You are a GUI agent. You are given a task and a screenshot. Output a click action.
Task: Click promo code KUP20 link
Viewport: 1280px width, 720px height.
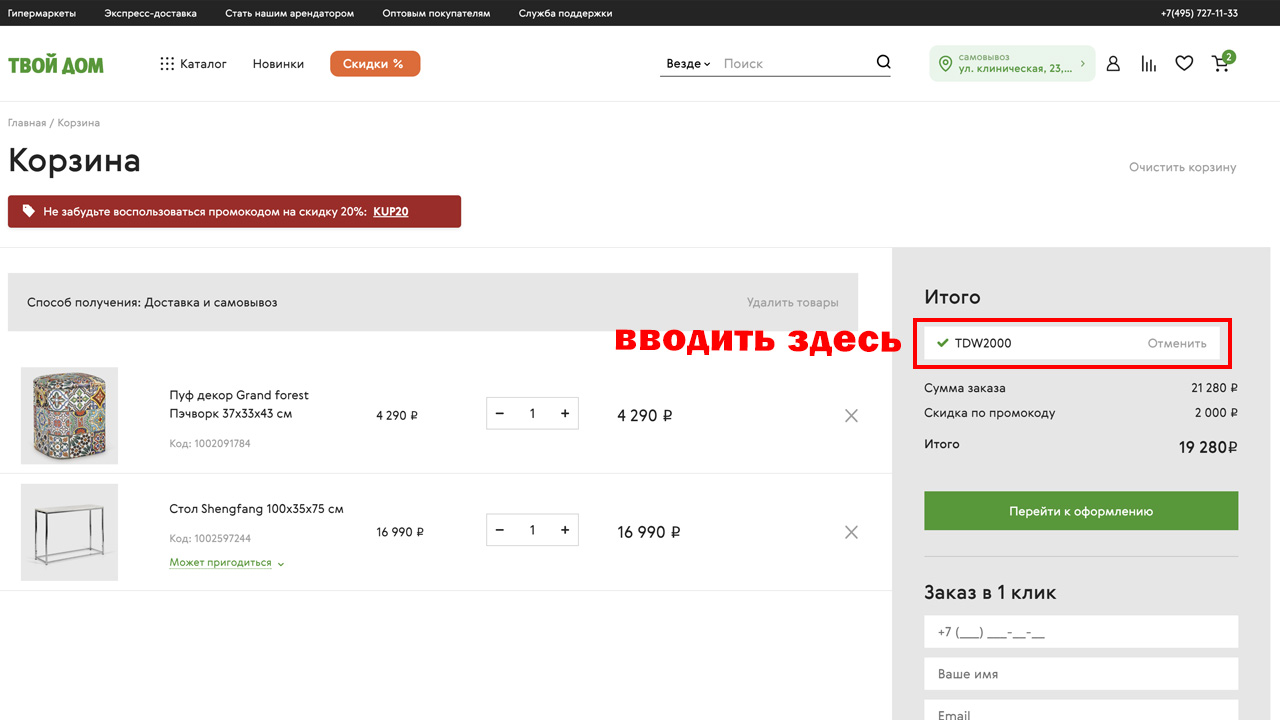pos(390,212)
